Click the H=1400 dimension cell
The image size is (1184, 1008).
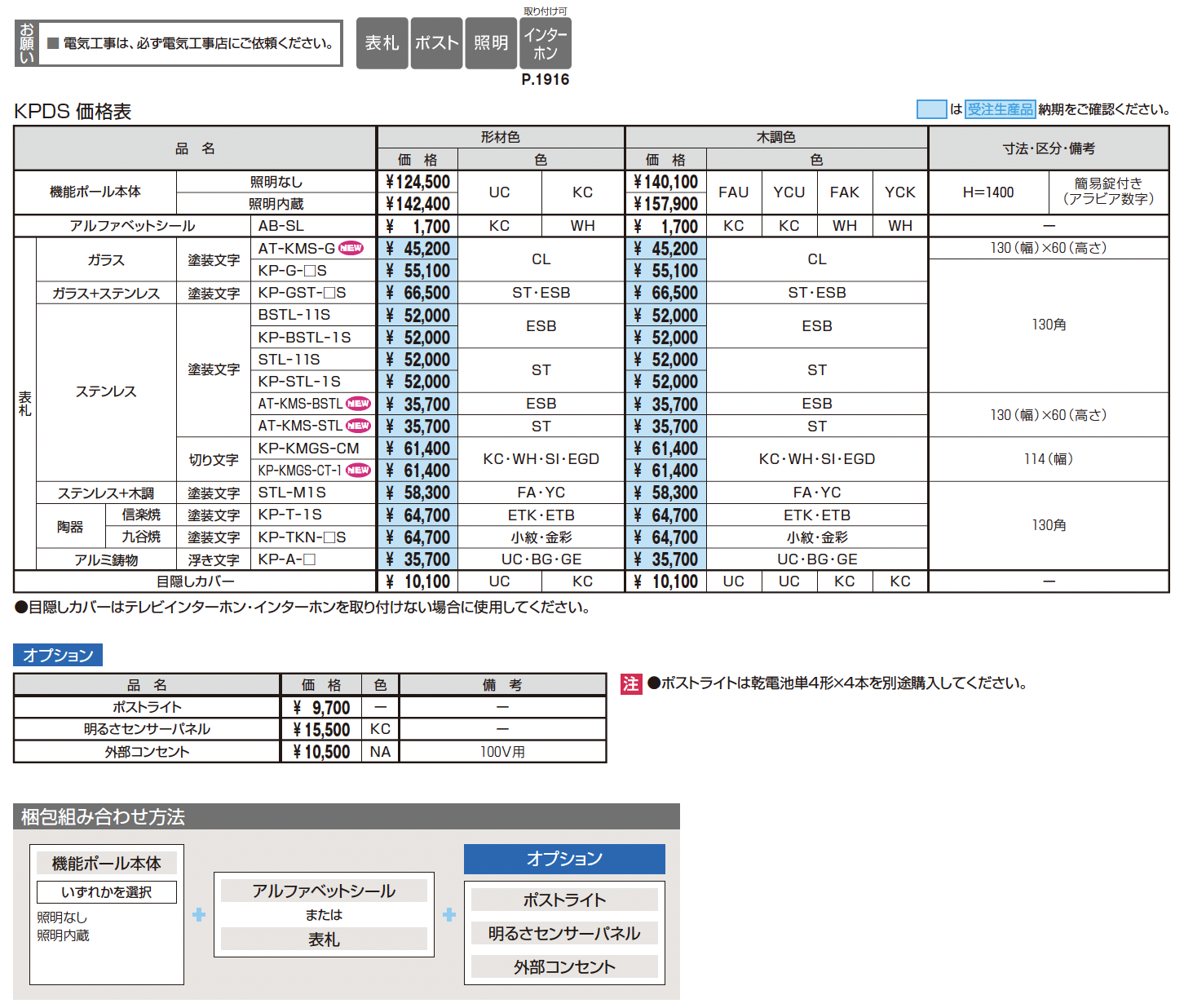pyautogui.click(x=988, y=192)
